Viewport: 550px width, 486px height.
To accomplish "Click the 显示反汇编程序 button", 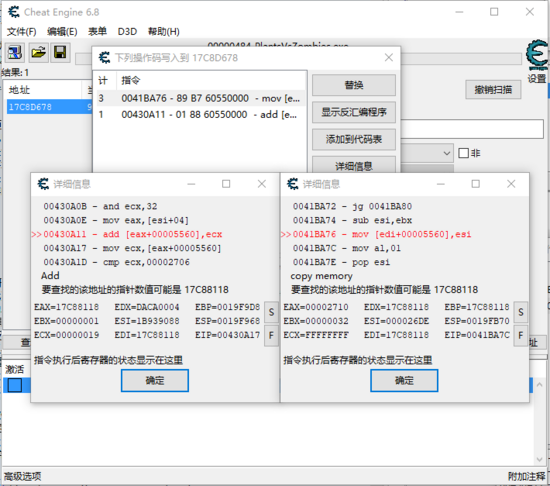I will point(354,112).
